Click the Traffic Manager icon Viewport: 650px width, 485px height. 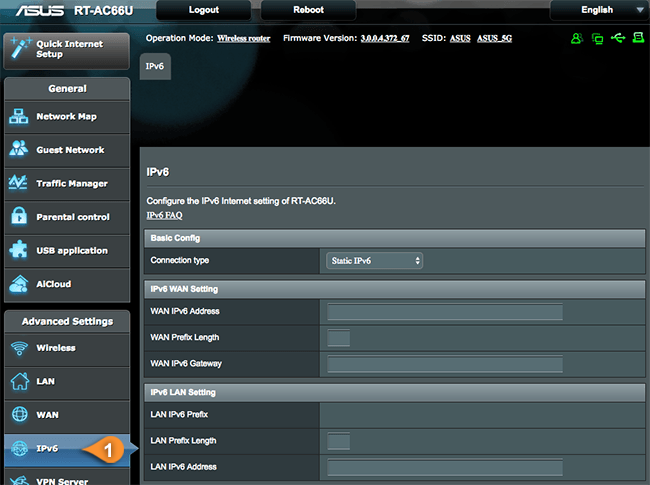click(20, 183)
